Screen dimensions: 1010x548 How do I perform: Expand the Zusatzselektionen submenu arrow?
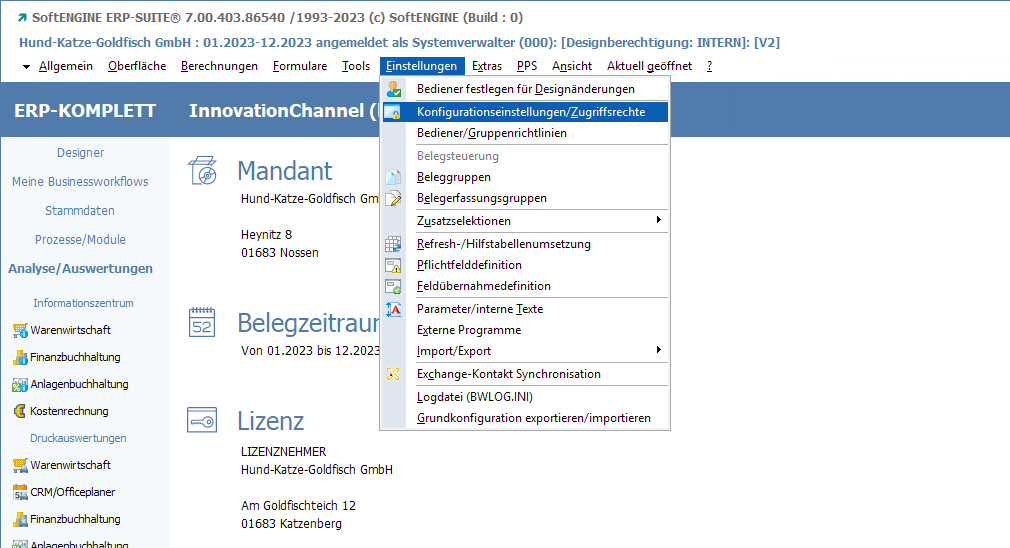point(658,220)
